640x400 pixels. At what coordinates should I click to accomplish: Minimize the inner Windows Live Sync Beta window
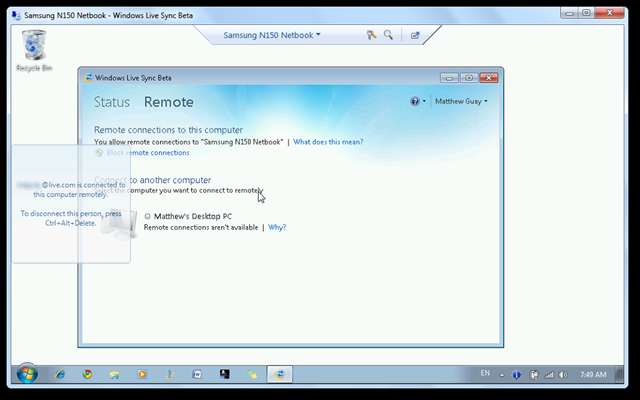coord(449,78)
